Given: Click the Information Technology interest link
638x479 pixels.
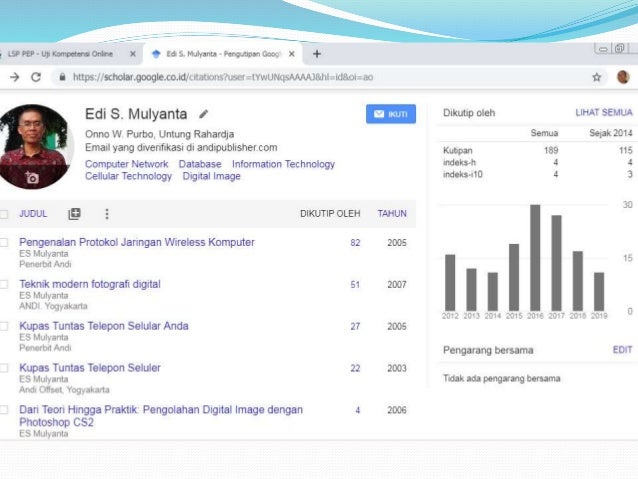Looking at the screenshot, I should click(283, 164).
